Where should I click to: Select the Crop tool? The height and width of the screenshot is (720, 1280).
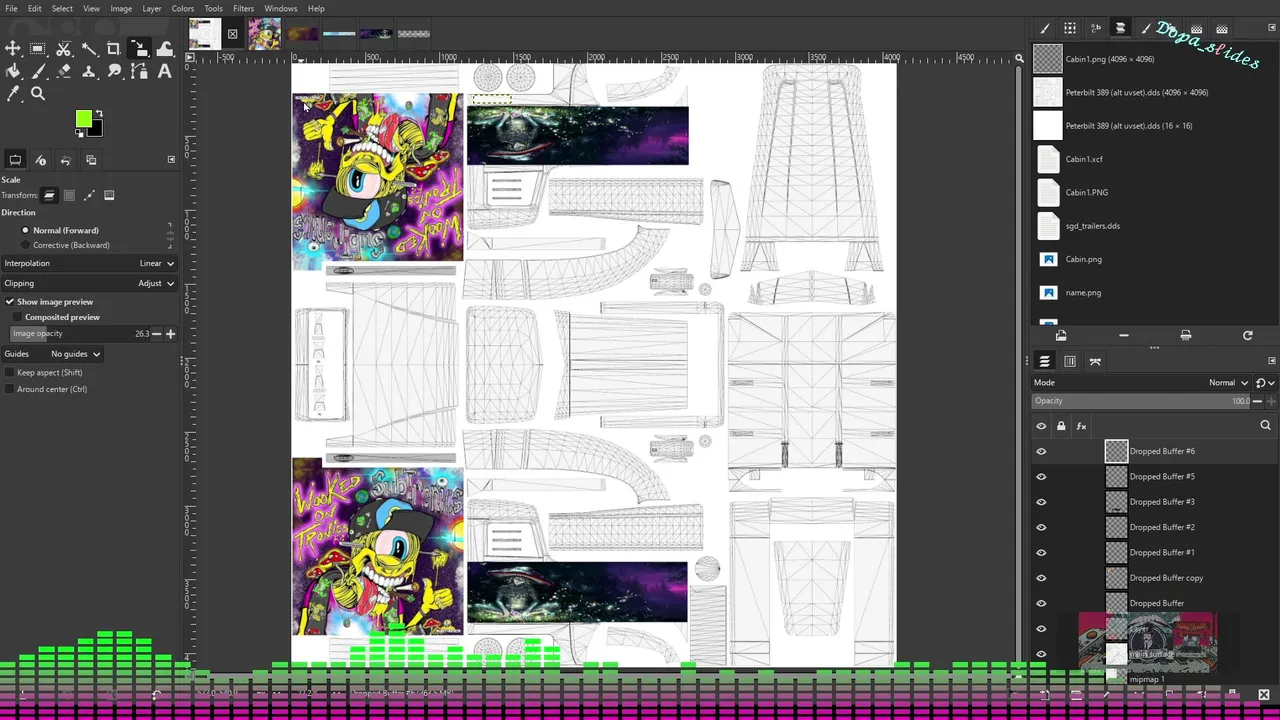114,48
